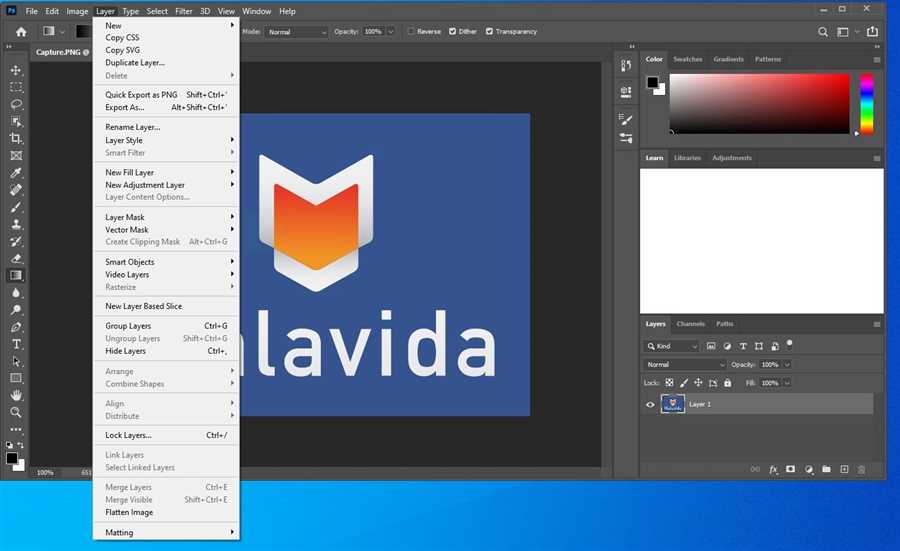Toggle the Dither checkbox
This screenshot has height=551, width=900.
coord(452,32)
